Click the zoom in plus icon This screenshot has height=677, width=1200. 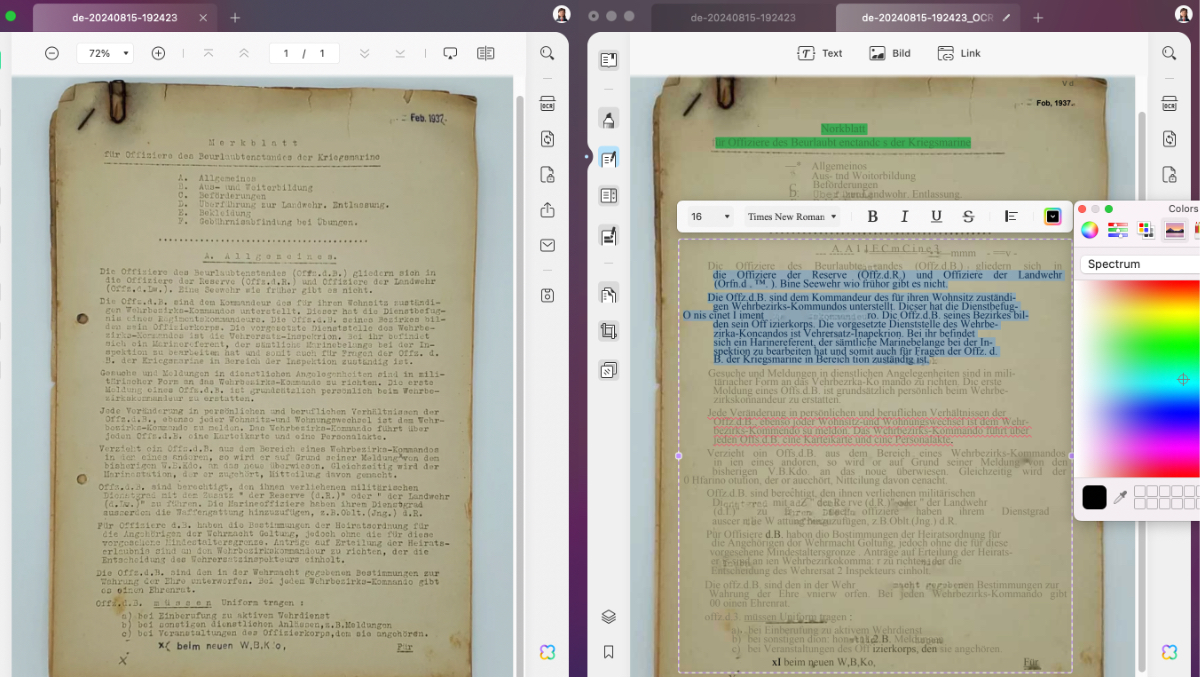coord(158,53)
